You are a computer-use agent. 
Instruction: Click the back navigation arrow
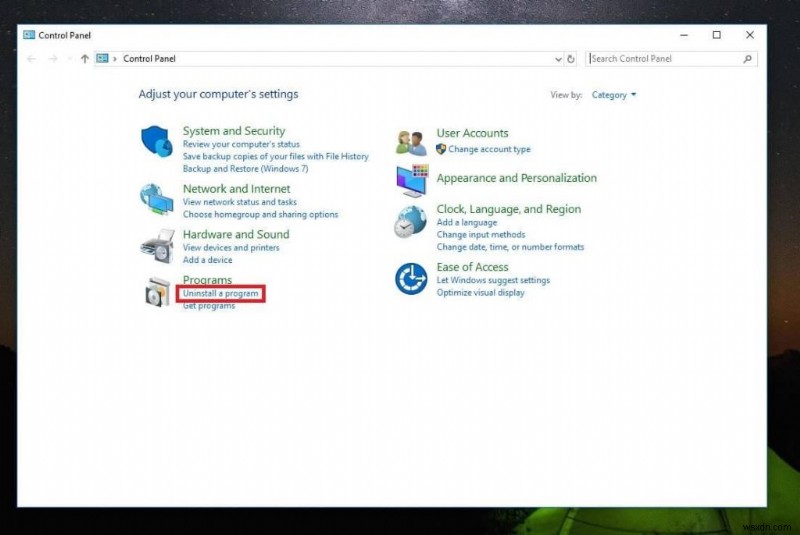[x=32, y=59]
